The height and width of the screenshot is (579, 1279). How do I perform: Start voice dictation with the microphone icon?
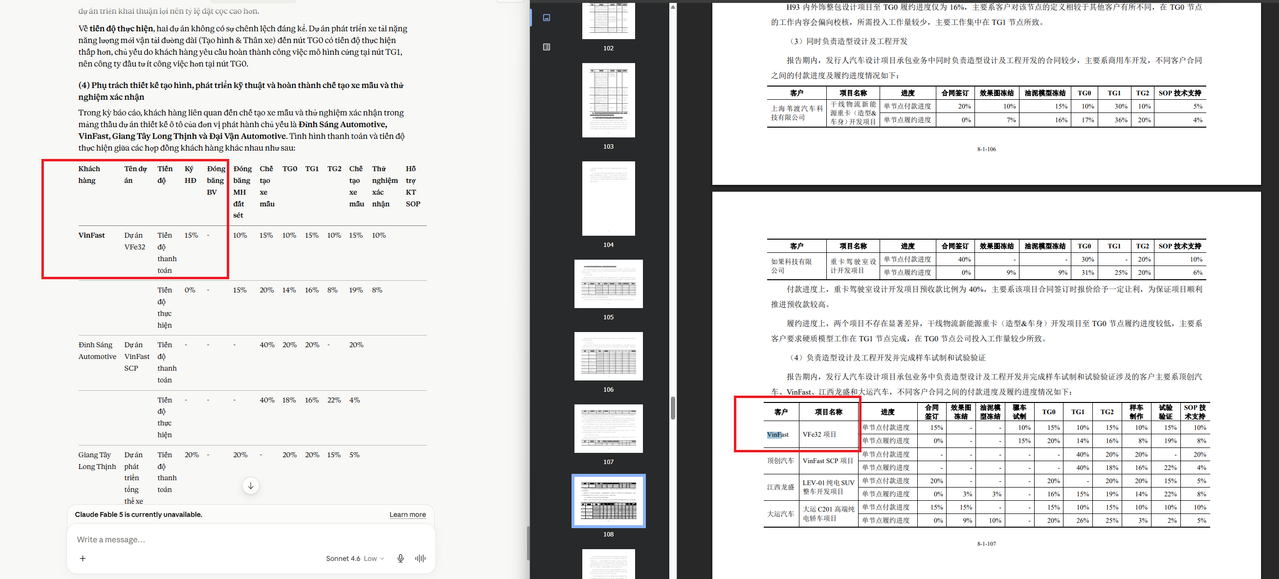click(x=401, y=559)
